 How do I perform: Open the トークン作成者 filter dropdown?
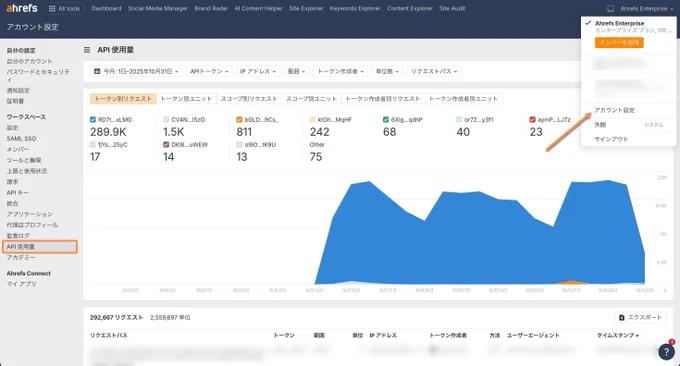pos(340,71)
